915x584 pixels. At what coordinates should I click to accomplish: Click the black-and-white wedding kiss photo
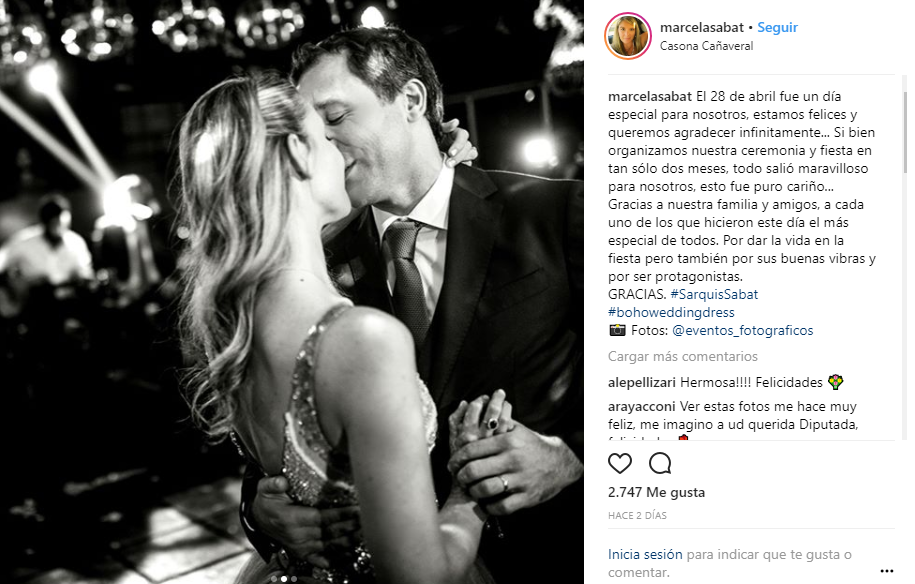click(292, 292)
